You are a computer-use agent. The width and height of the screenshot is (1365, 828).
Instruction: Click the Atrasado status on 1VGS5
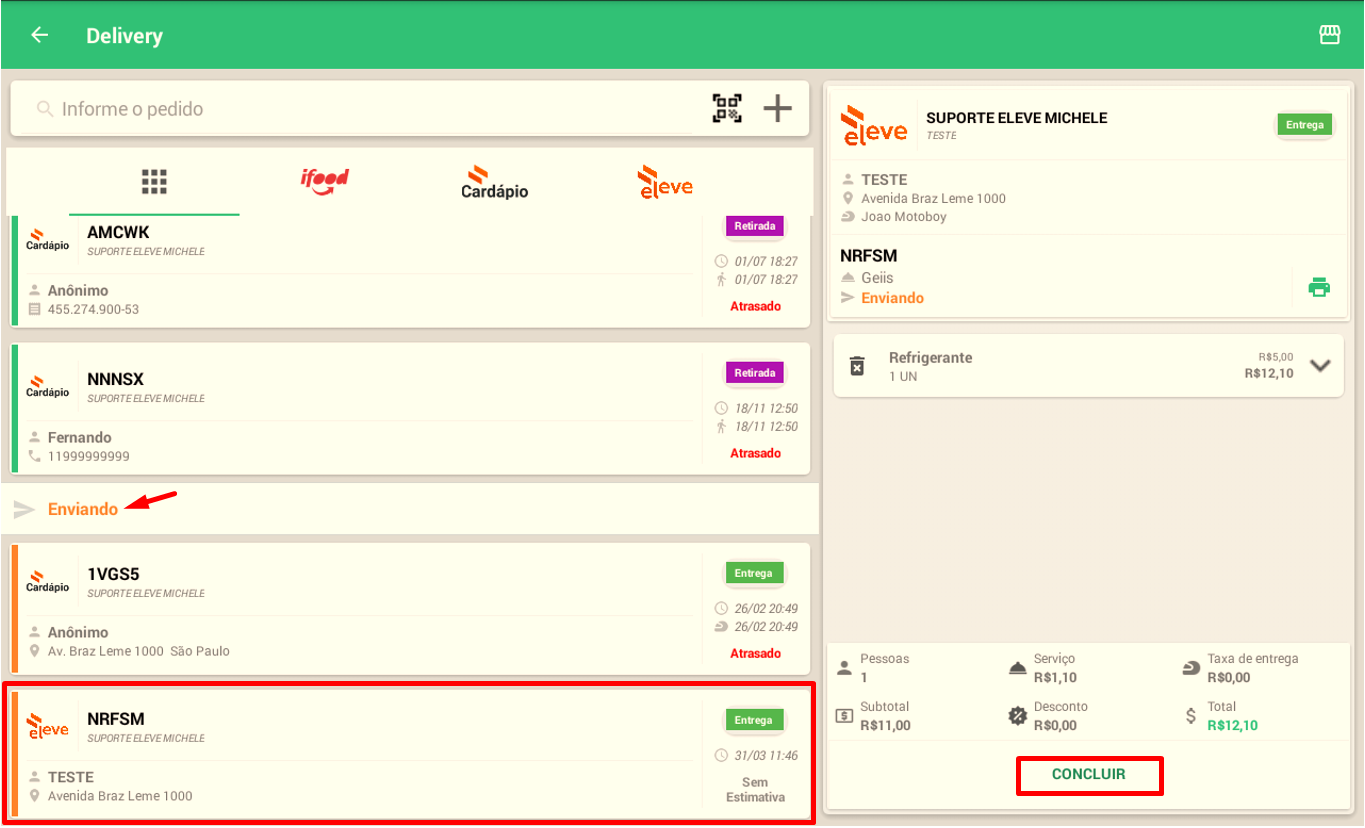point(755,653)
